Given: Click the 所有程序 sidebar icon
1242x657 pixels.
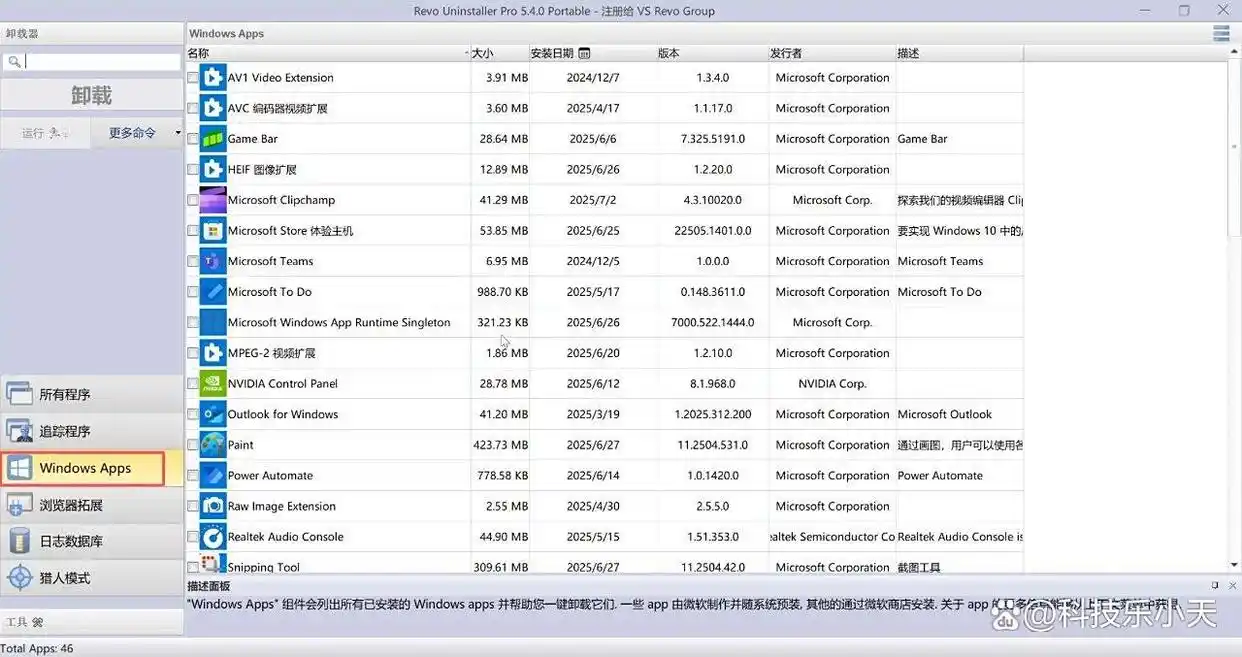Looking at the screenshot, I should pos(19,394).
